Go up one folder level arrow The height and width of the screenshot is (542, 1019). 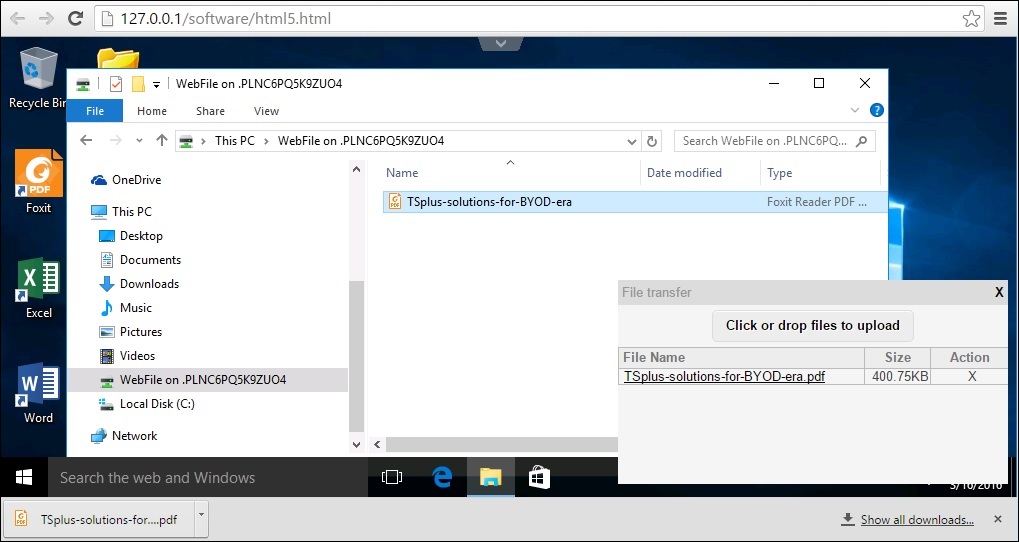[x=160, y=141]
